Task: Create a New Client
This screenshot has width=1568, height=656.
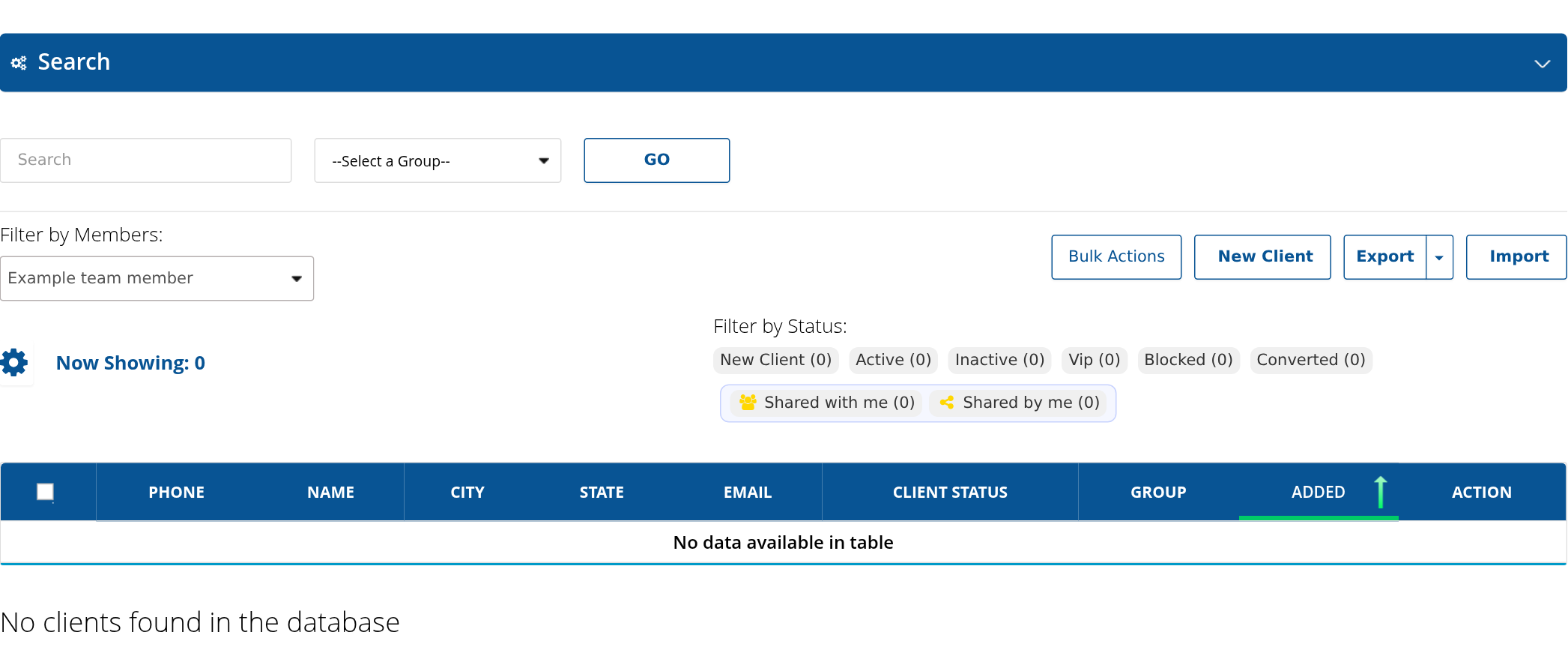Action: click(1262, 257)
